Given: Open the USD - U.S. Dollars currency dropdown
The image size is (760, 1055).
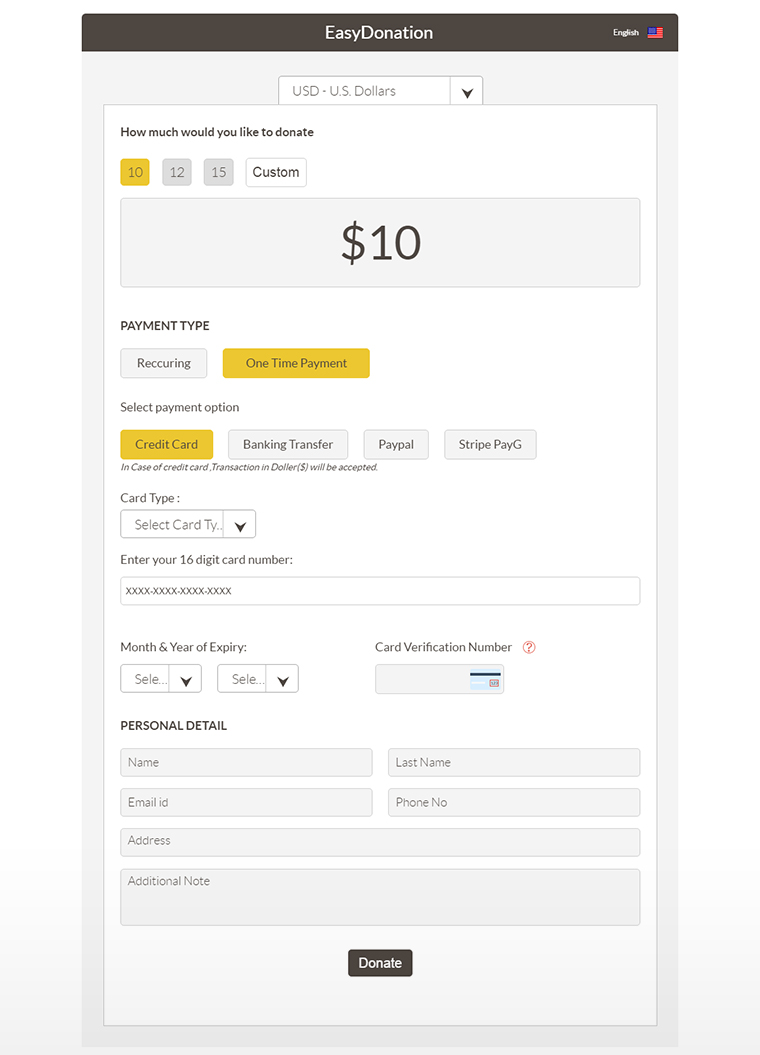Looking at the screenshot, I should point(381,91).
